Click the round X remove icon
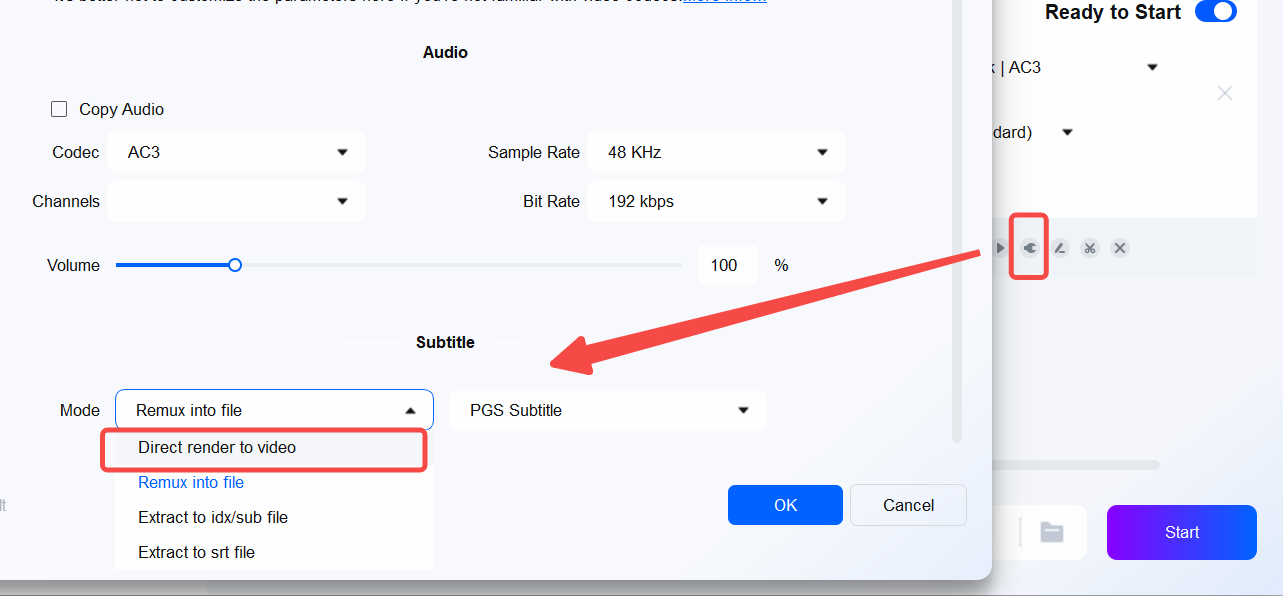Image resolution: width=1283 pixels, height=596 pixels. (x=1120, y=247)
